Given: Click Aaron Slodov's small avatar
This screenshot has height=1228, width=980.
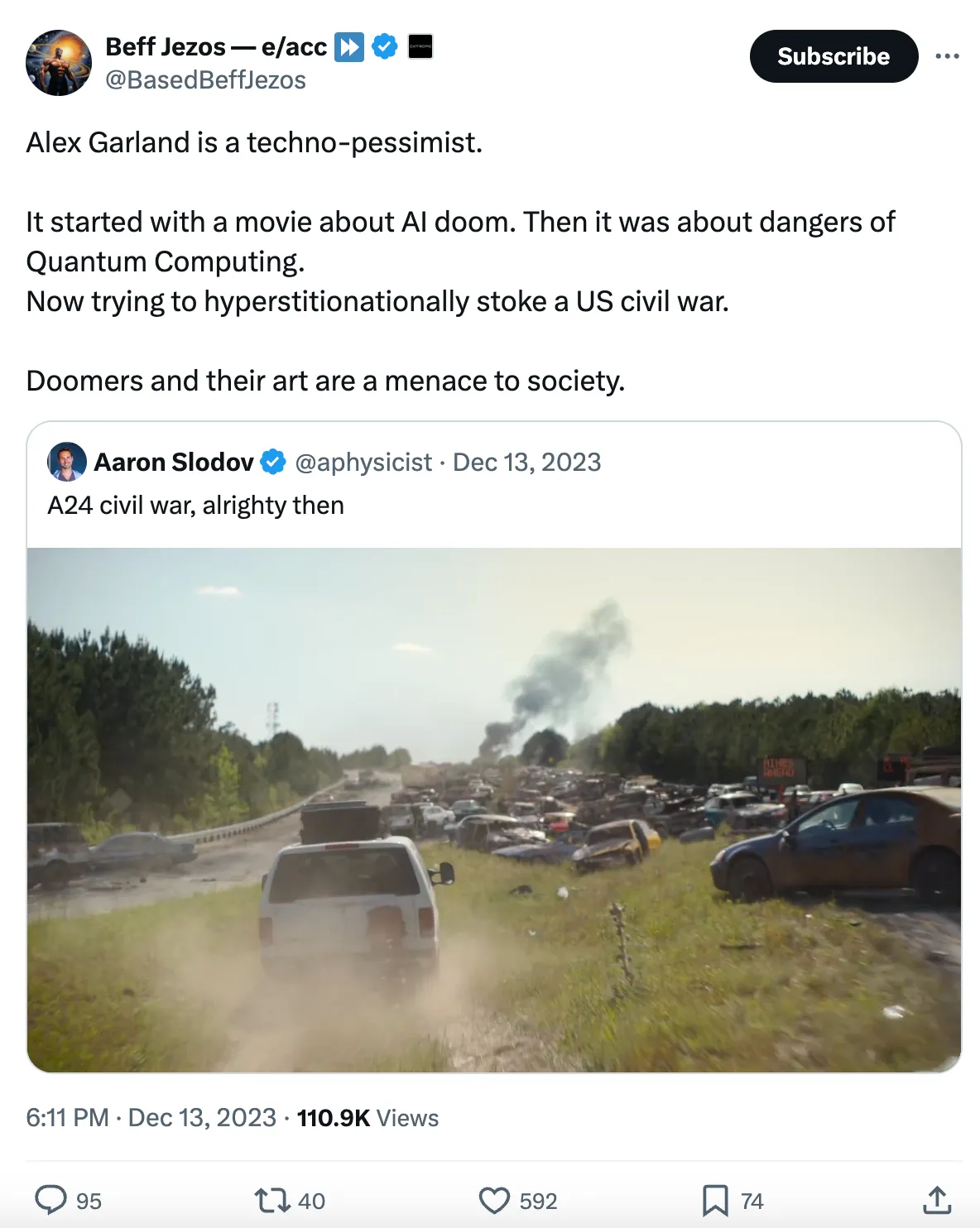Looking at the screenshot, I should (67, 462).
